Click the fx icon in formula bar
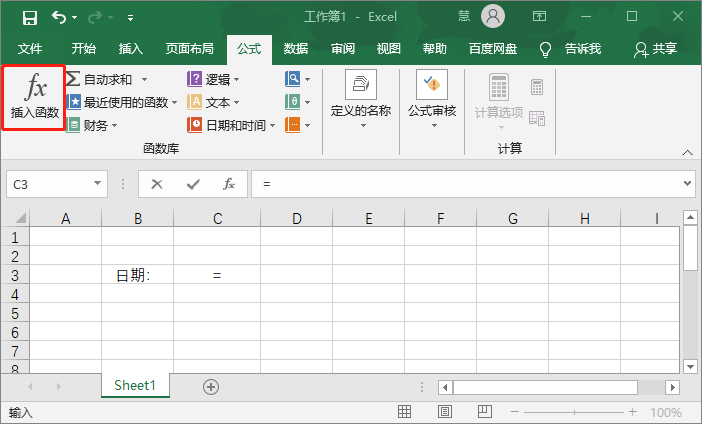The height and width of the screenshot is (424, 702). (228, 184)
